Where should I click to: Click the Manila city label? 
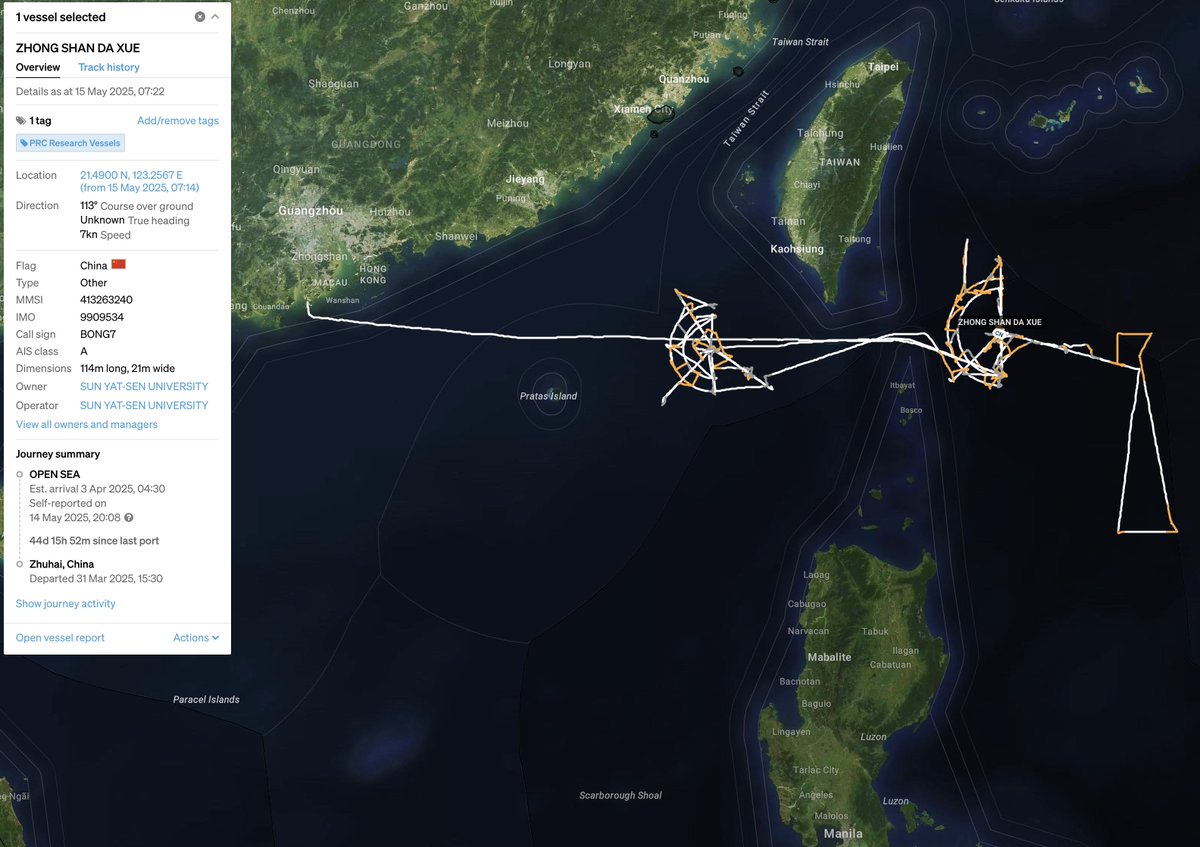pos(843,834)
